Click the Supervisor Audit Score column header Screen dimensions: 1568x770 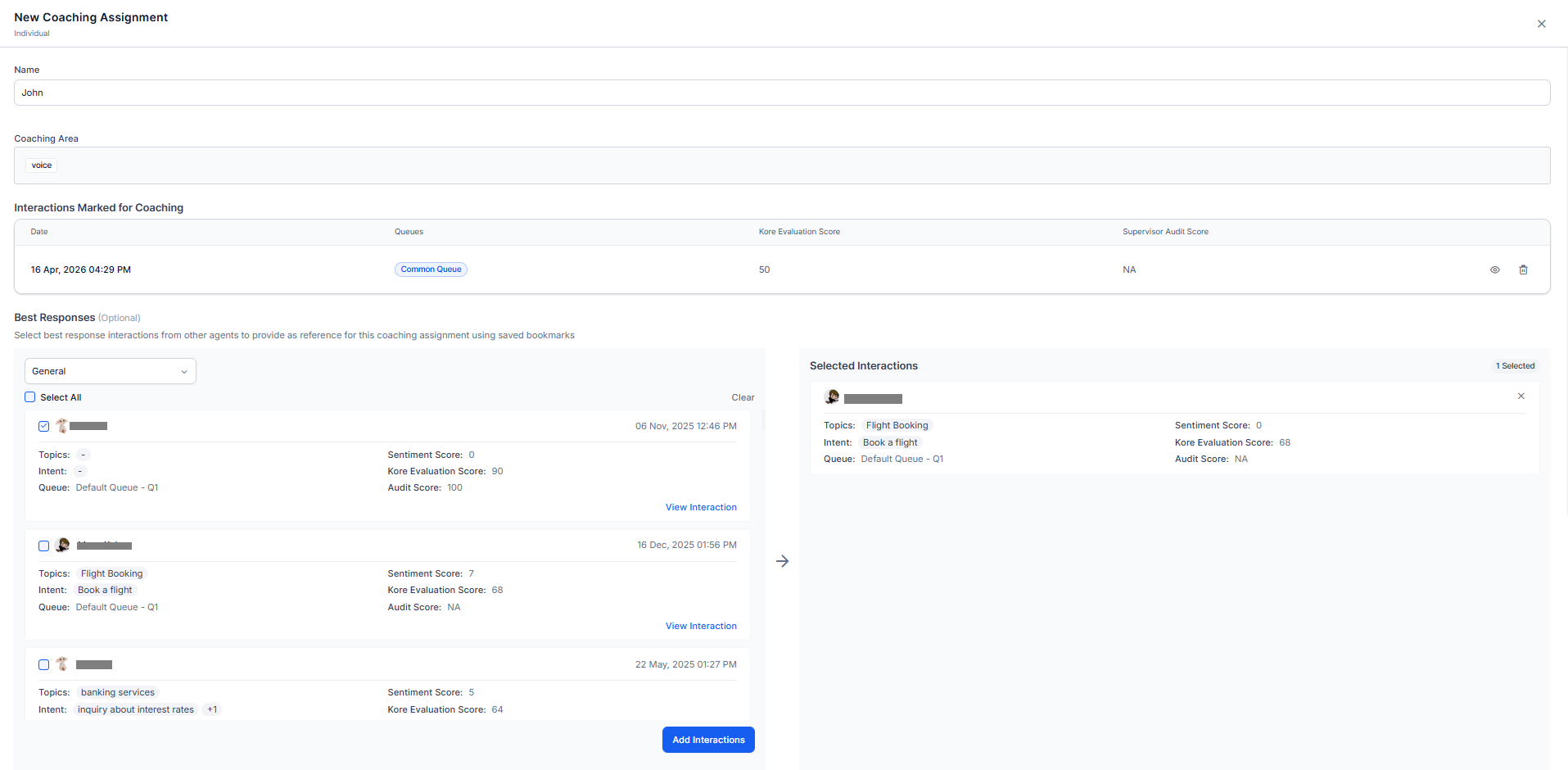coord(1165,232)
